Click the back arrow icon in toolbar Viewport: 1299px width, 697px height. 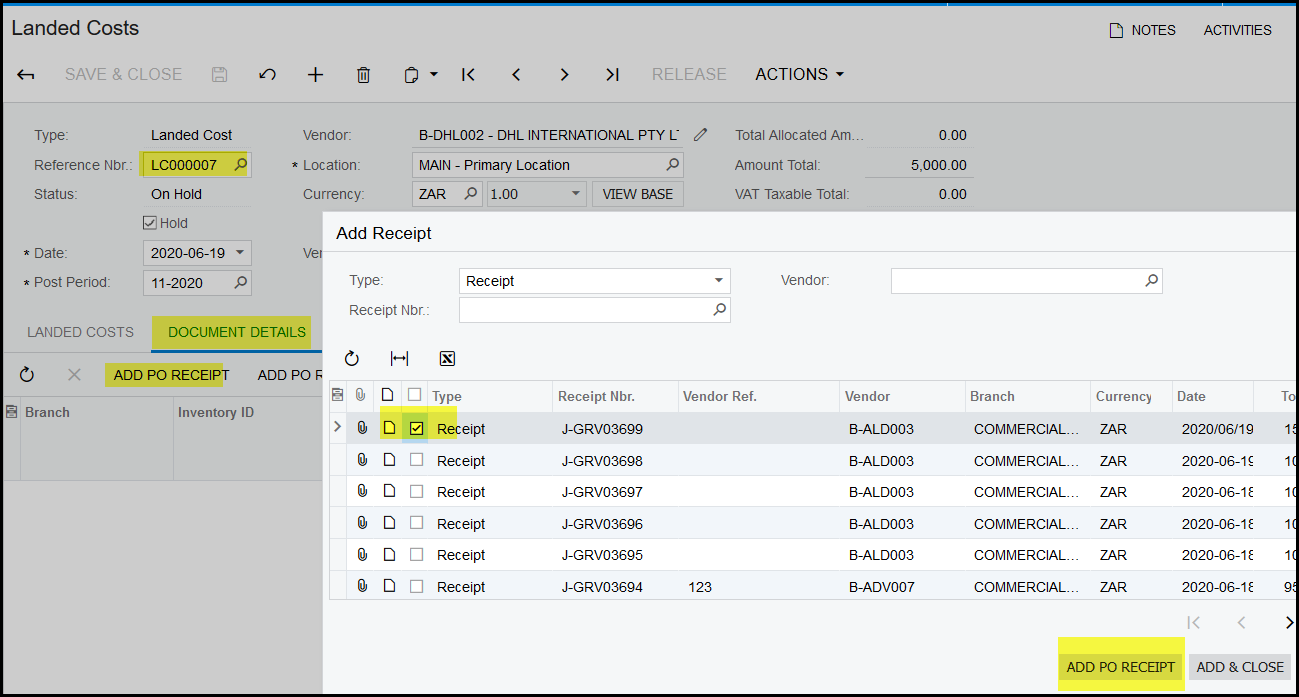click(x=26, y=75)
